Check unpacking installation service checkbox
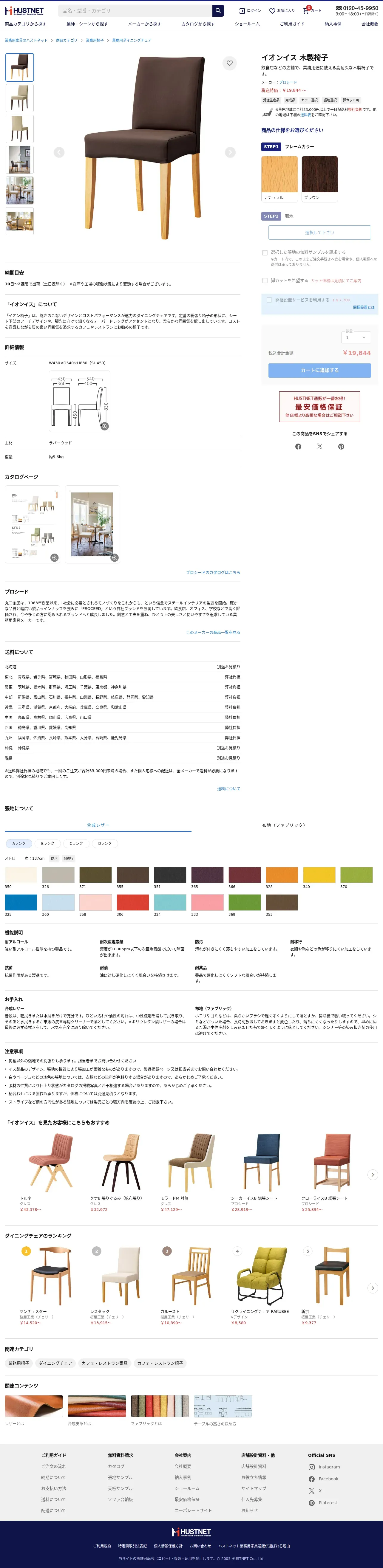Viewport: 383px width, 1568px height. tap(269, 300)
